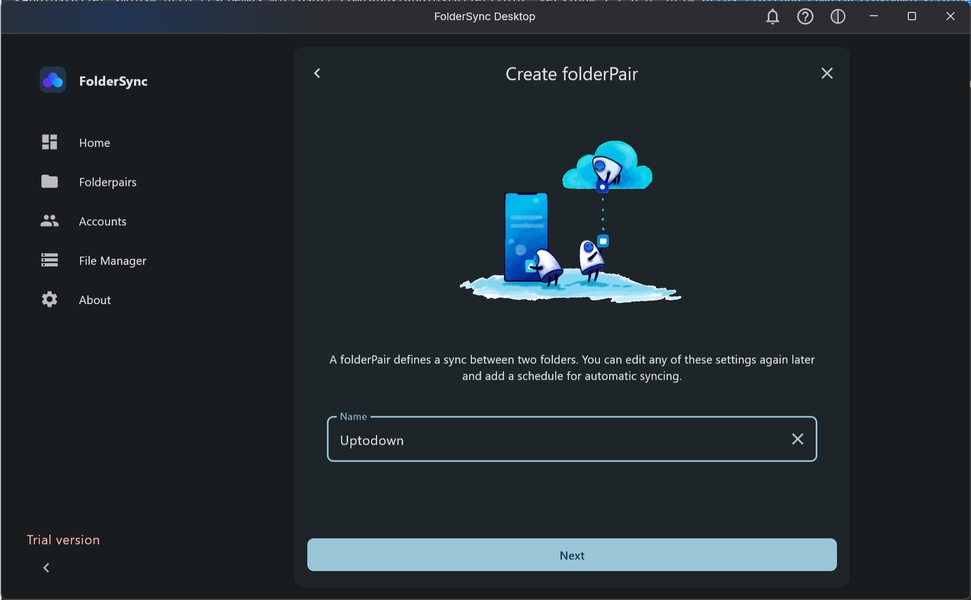Open File Manager from the sidebar
The image size is (971, 600).
pyautogui.click(x=112, y=261)
